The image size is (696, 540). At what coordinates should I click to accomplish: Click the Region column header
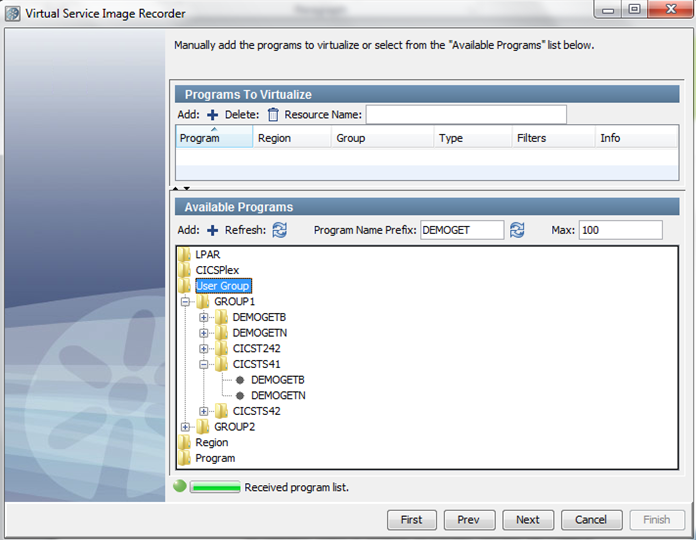(292, 138)
